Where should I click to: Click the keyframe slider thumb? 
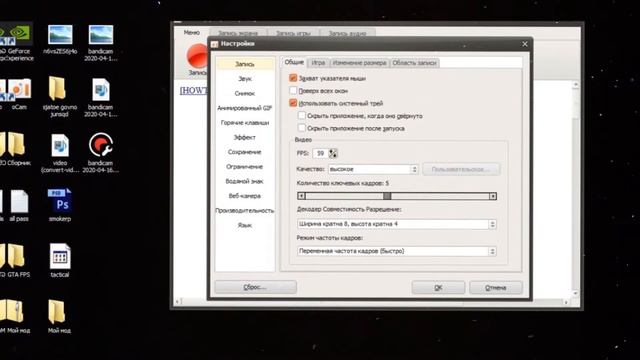coord(387,196)
